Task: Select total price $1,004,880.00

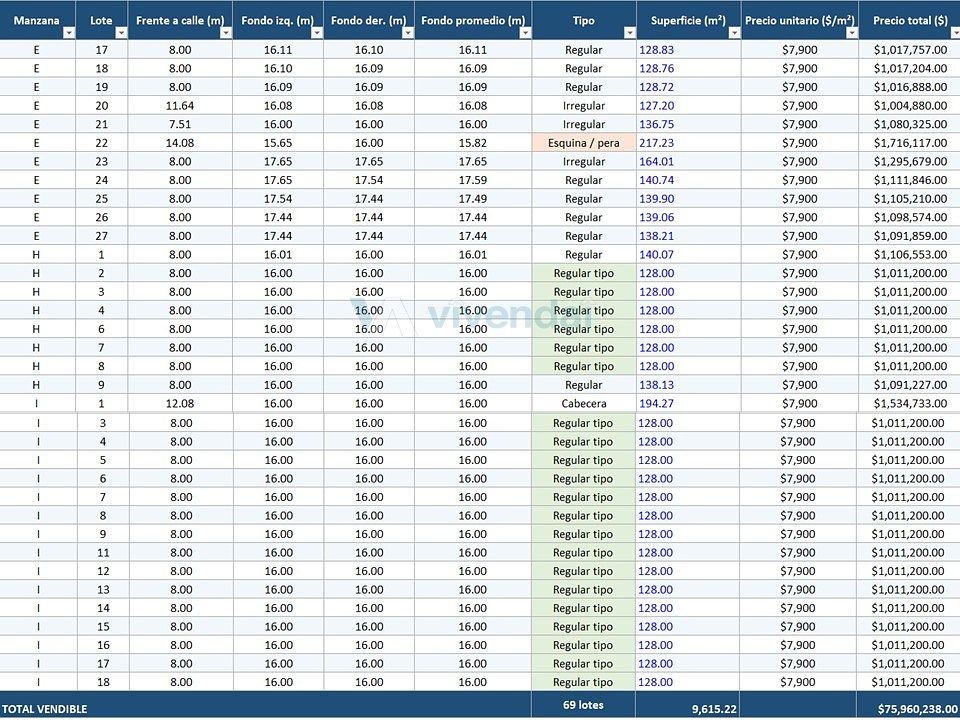Action: [x=910, y=106]
